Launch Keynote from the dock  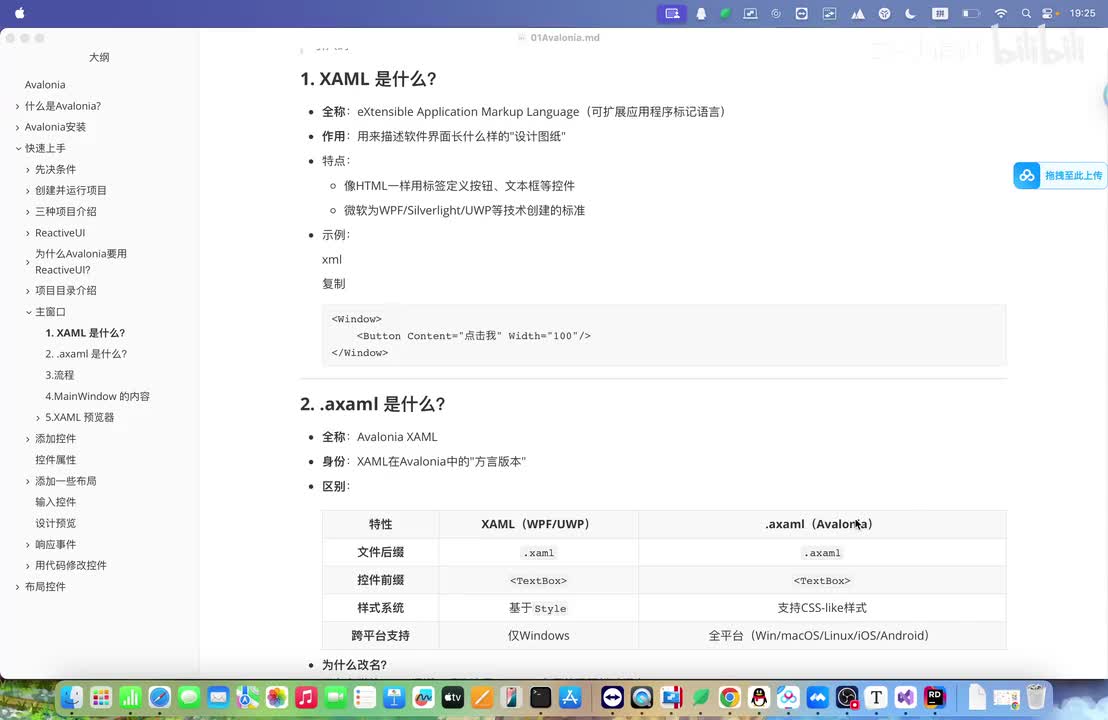click(x=394, y=698)
